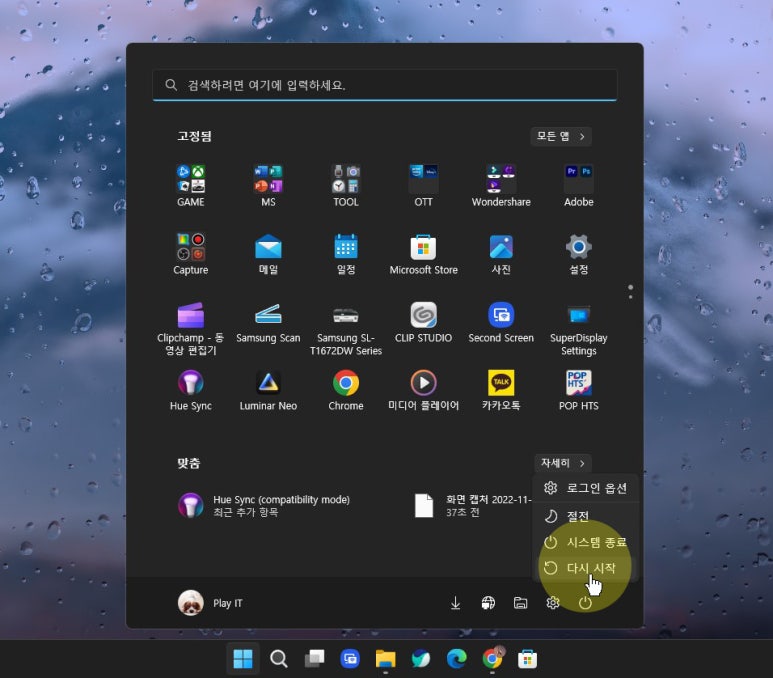Open SuperDisplay Settings
Image resolution: width=773 pixels, height=678 pixels.
point(579,328)
